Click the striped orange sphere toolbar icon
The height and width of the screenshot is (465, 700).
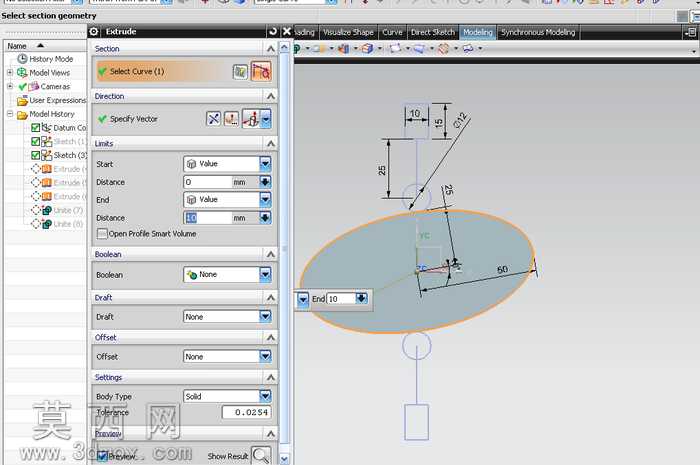point(443,49)
